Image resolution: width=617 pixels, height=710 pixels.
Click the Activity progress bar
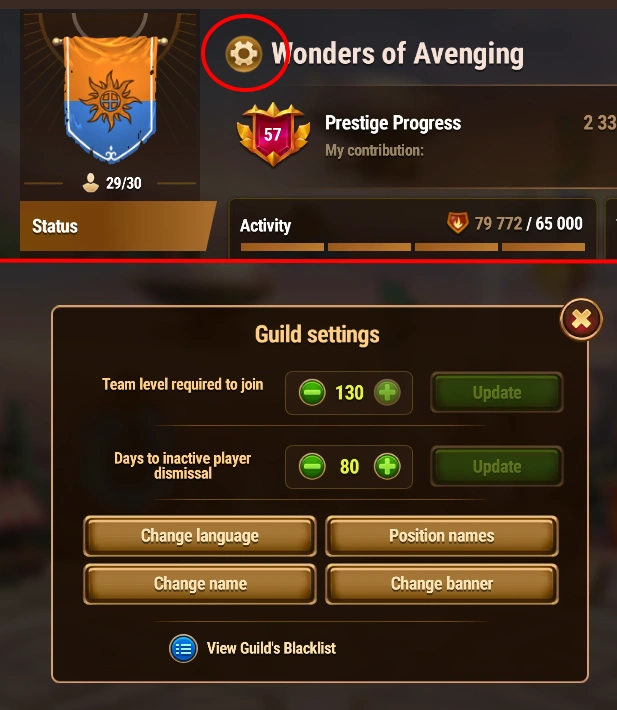[413, 247]
